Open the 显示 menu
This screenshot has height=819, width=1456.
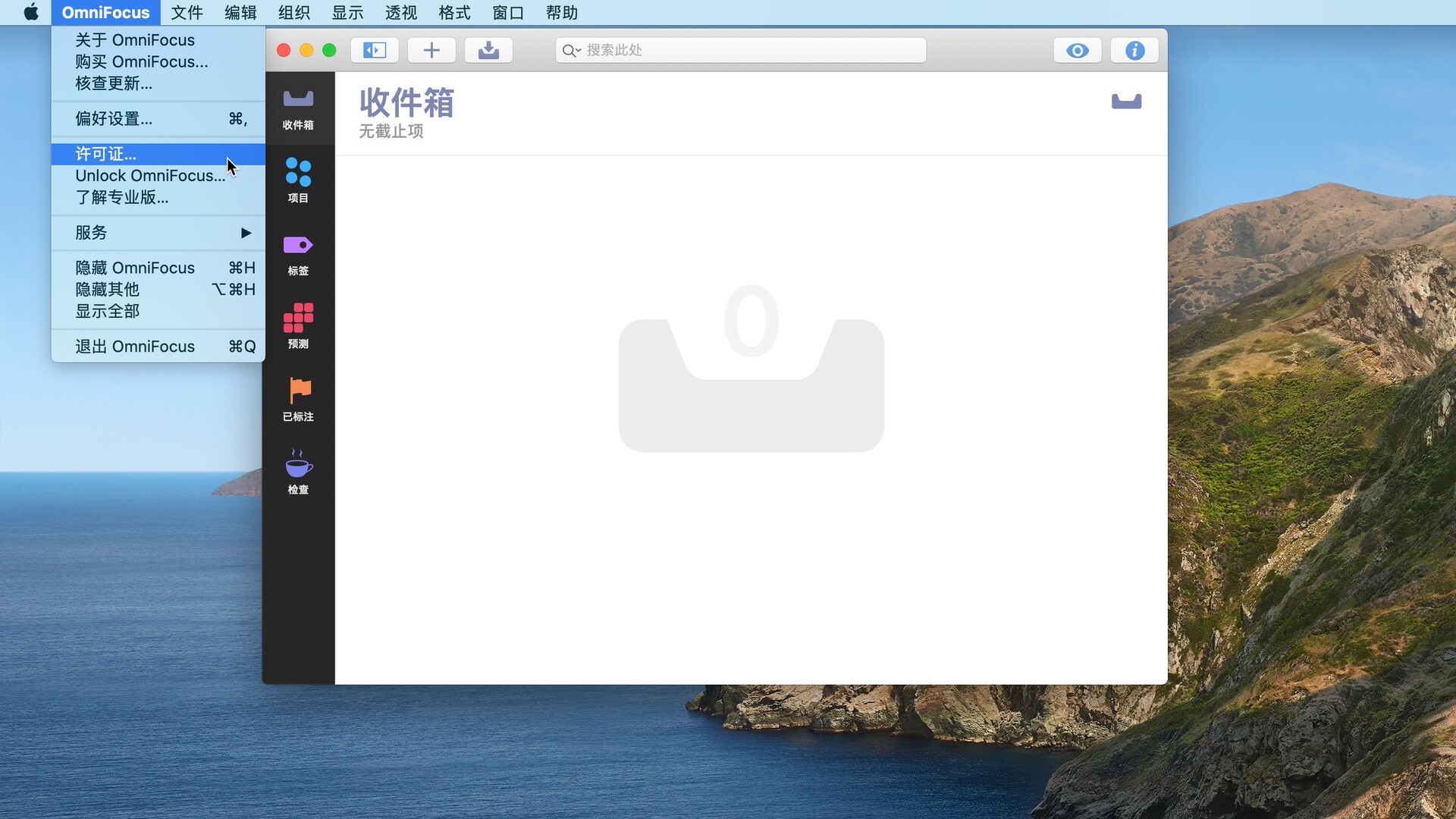(x=347, y=12)
